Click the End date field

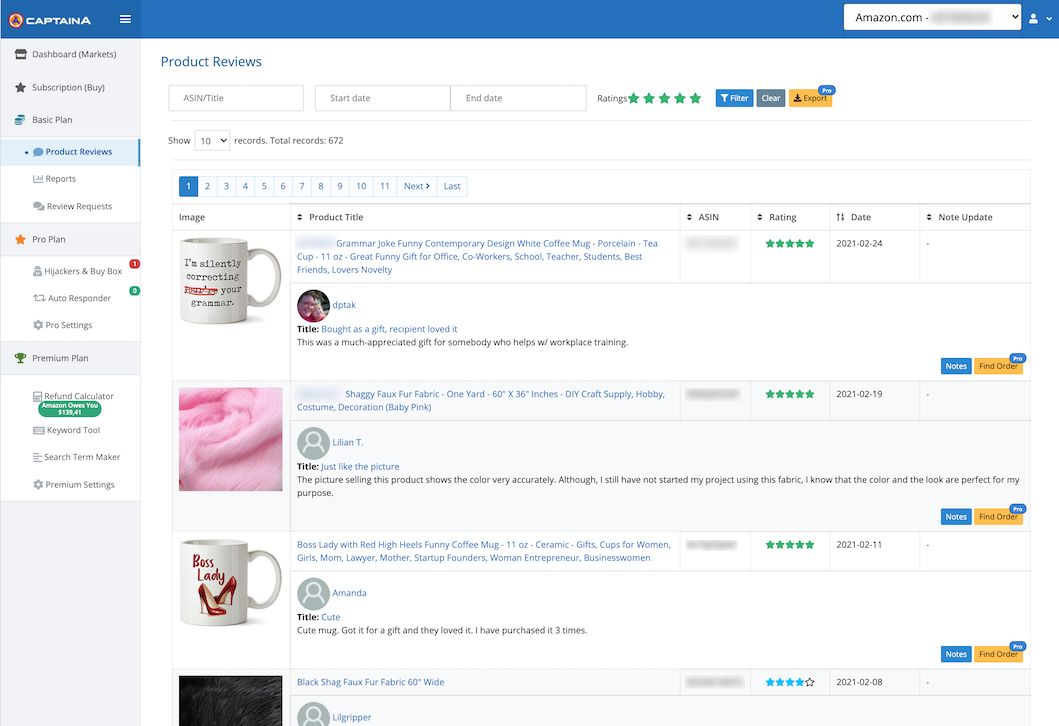(x=518, y=98)
